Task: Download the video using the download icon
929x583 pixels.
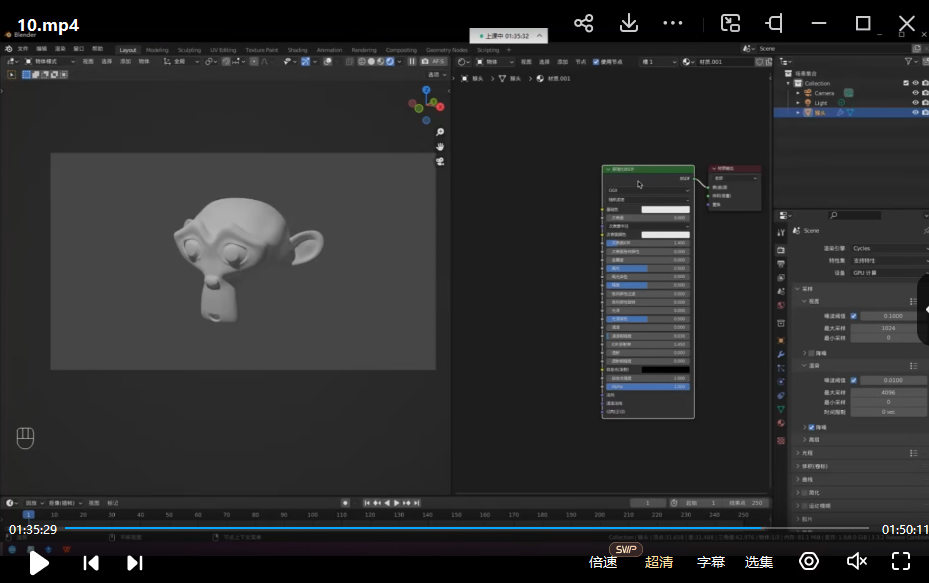Action: [x=629, y=23]
